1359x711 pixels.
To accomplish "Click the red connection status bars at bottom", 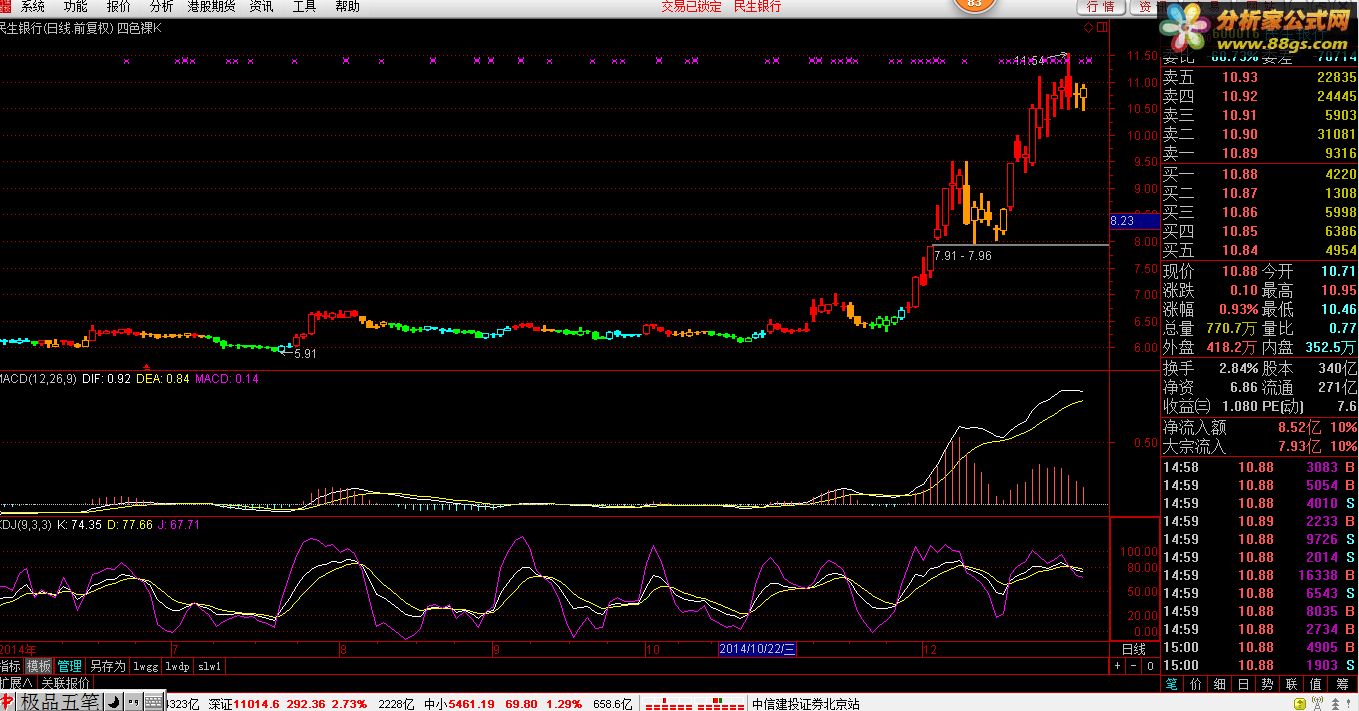I will [x=694, y=704].
